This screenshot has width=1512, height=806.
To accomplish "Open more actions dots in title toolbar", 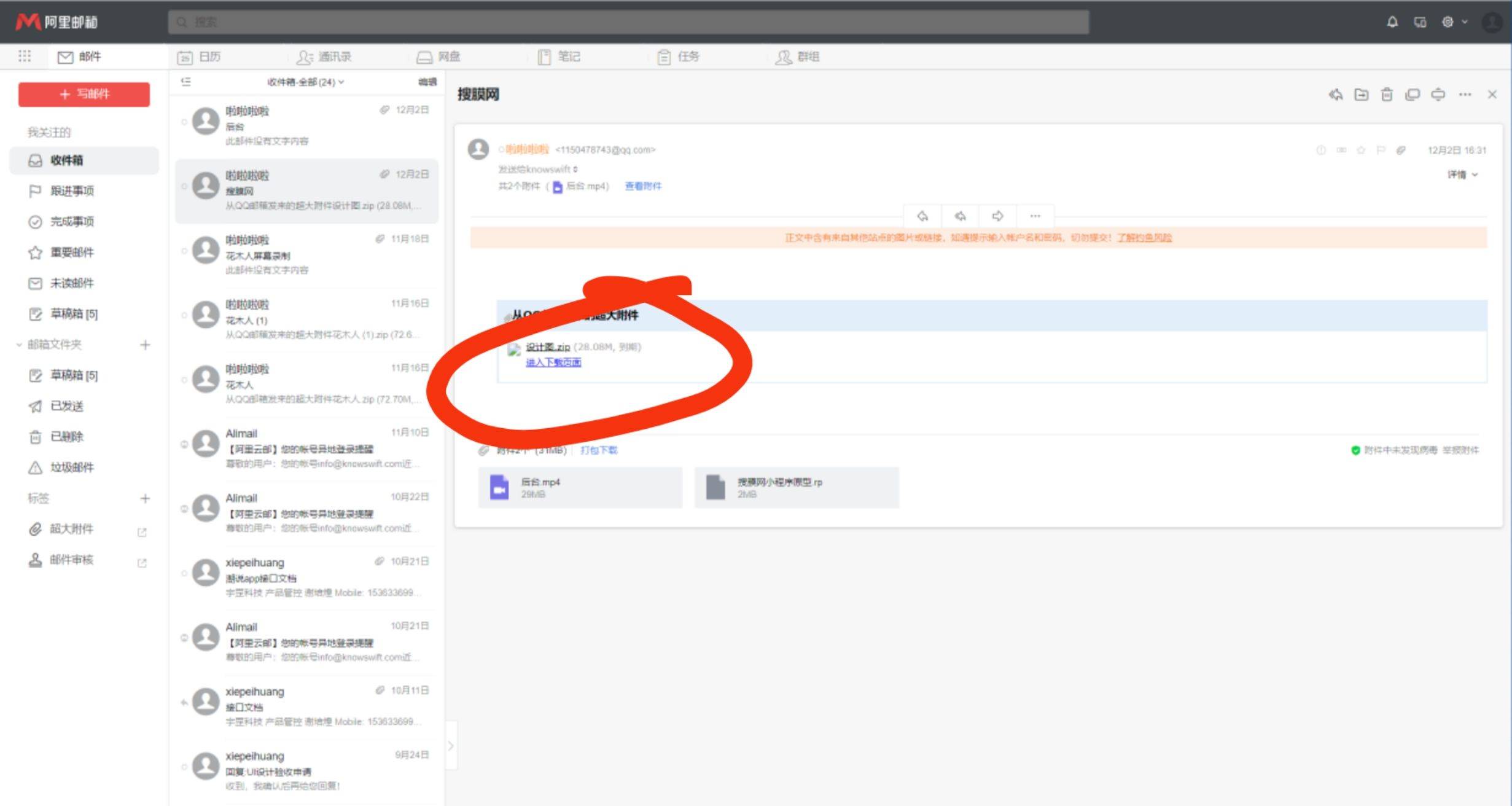I will pyautogui.click(x=1465, y=95).
